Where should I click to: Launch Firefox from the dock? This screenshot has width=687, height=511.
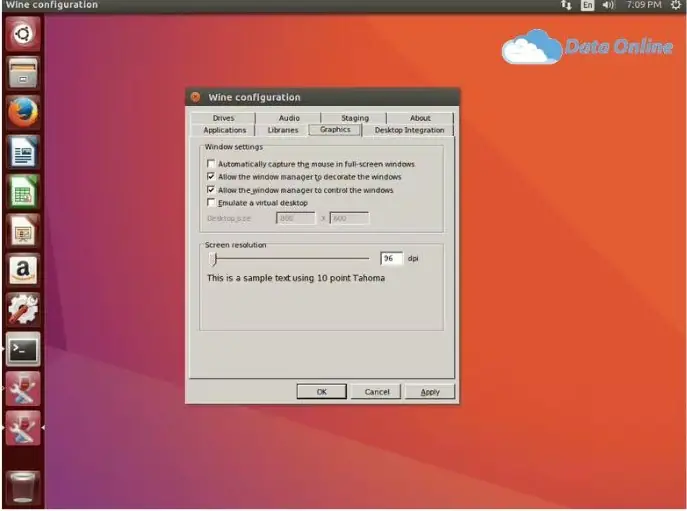point(23,112)
